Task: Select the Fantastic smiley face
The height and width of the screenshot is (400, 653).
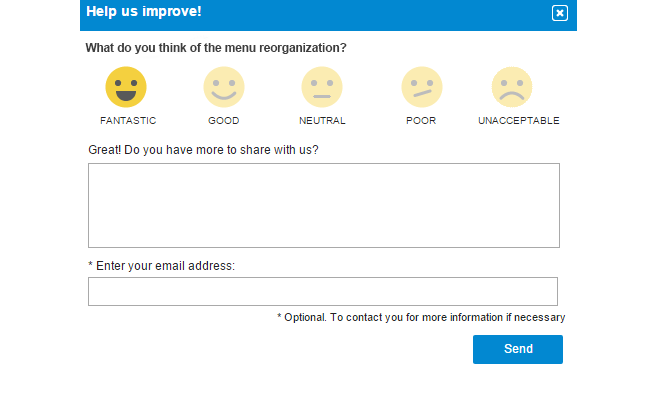Action: coord(126,87)
